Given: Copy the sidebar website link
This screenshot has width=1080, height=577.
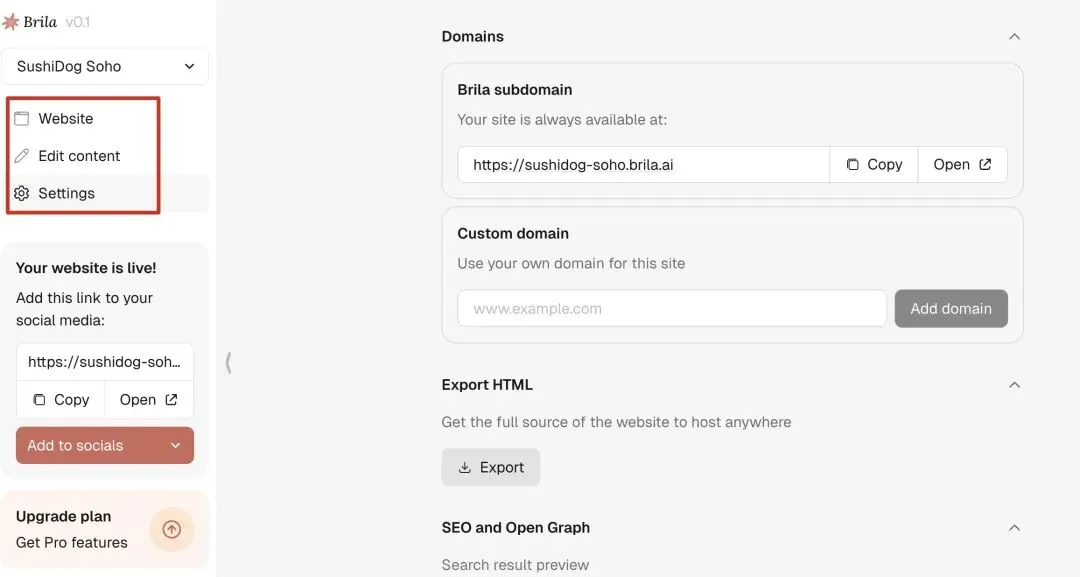Looking at the screenshot, I should coord(61,399).
